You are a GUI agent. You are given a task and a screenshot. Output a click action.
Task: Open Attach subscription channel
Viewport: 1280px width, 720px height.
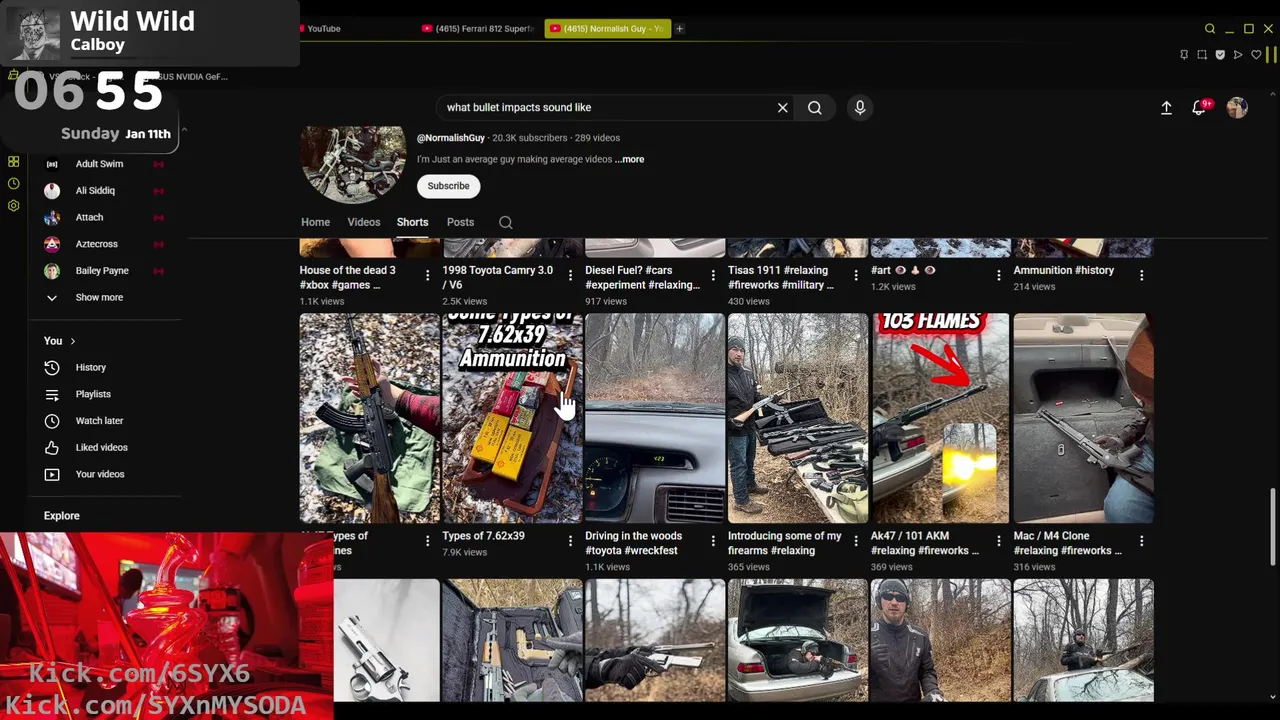89,217
